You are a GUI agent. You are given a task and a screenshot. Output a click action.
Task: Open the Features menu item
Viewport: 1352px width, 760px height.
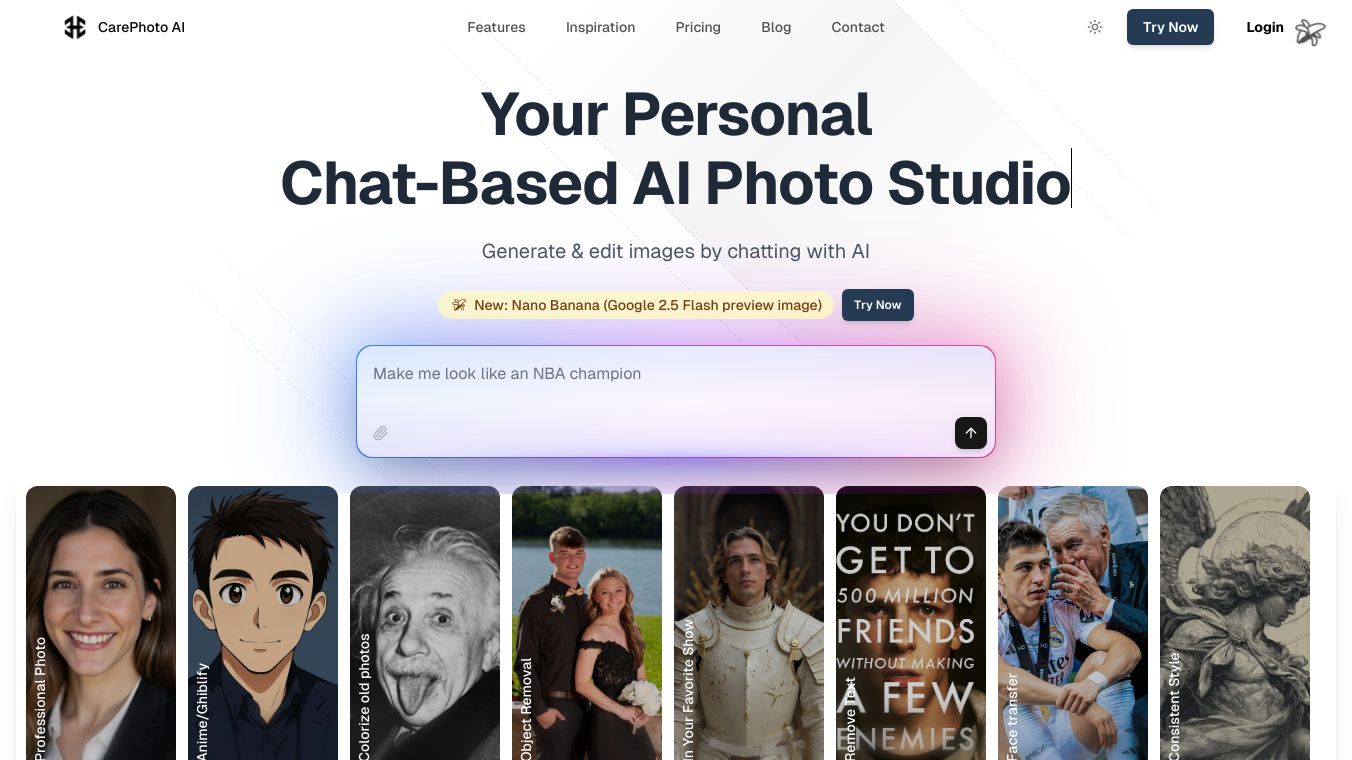coord(496,27)
